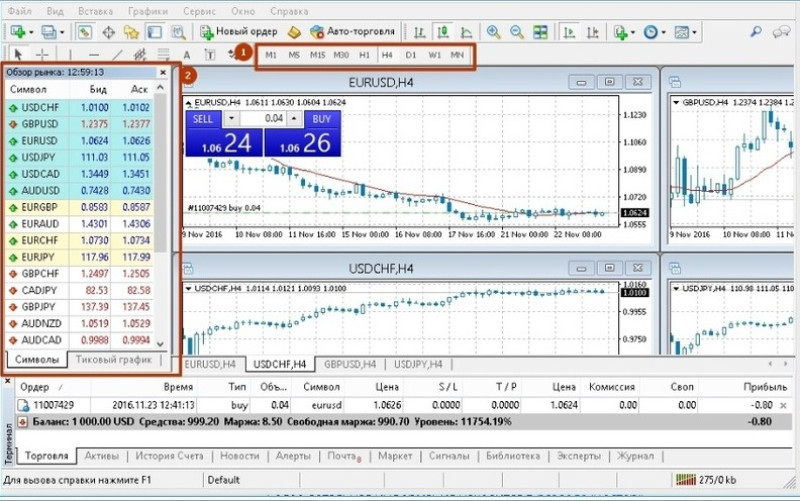800x501 pixels.
Task: Click the zoom out magnifier icon
Action: pos(517,32)
